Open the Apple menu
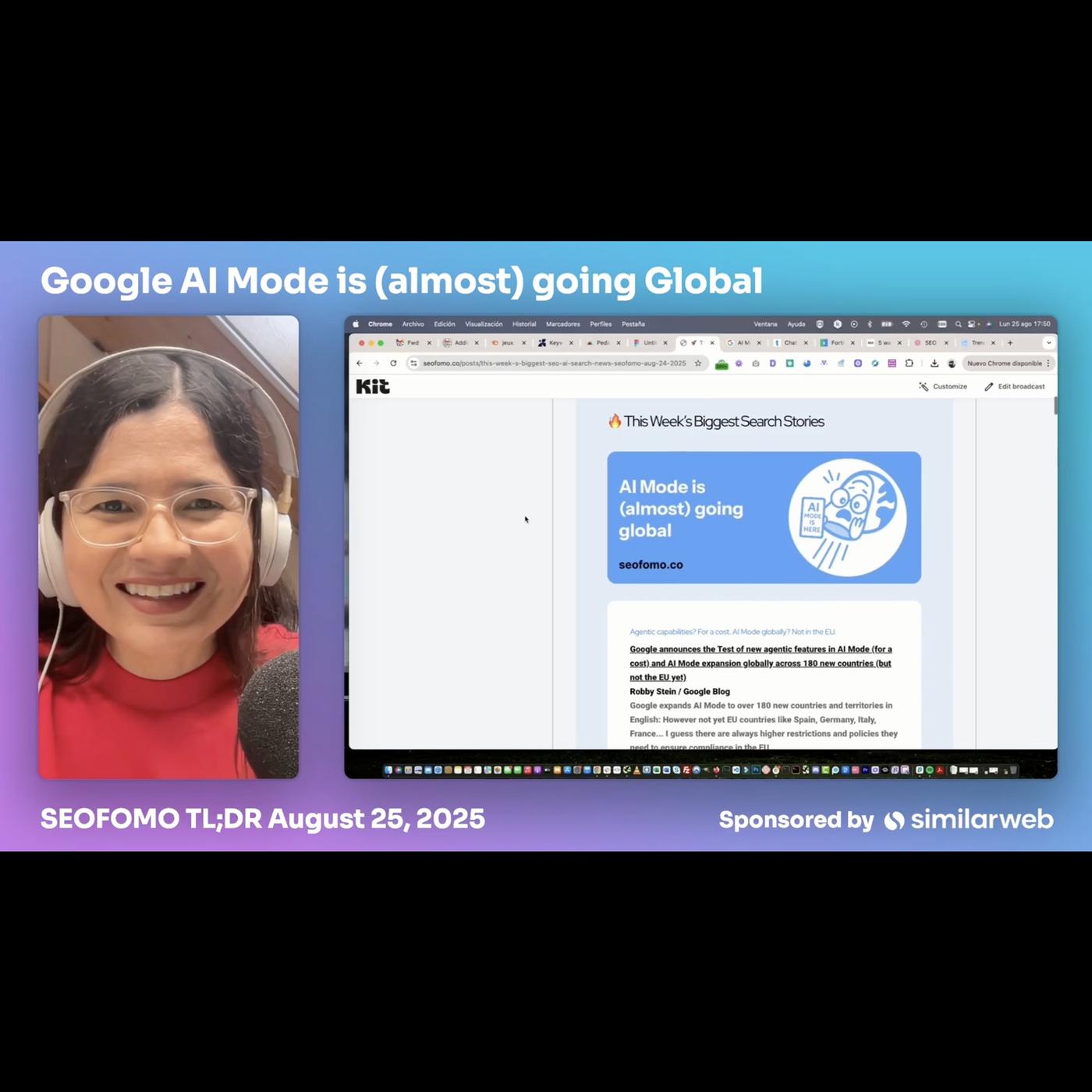Viewport: 1092px width, 1092px height. (x=356, y=324)
